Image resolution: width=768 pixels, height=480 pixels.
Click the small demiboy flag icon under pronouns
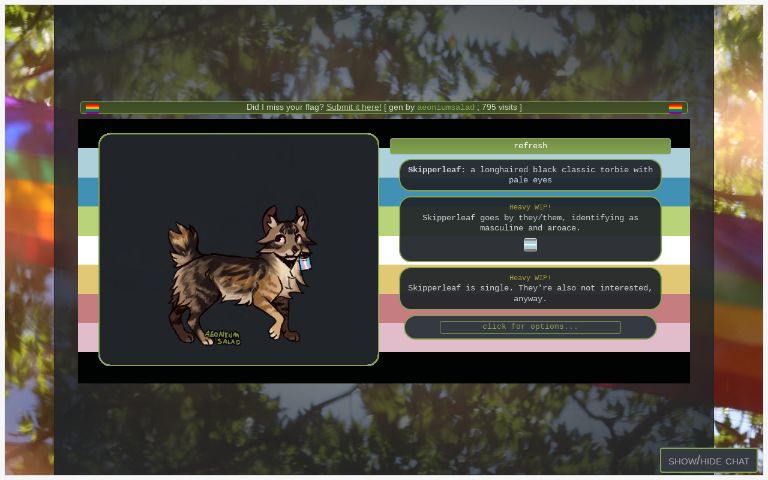530,245
